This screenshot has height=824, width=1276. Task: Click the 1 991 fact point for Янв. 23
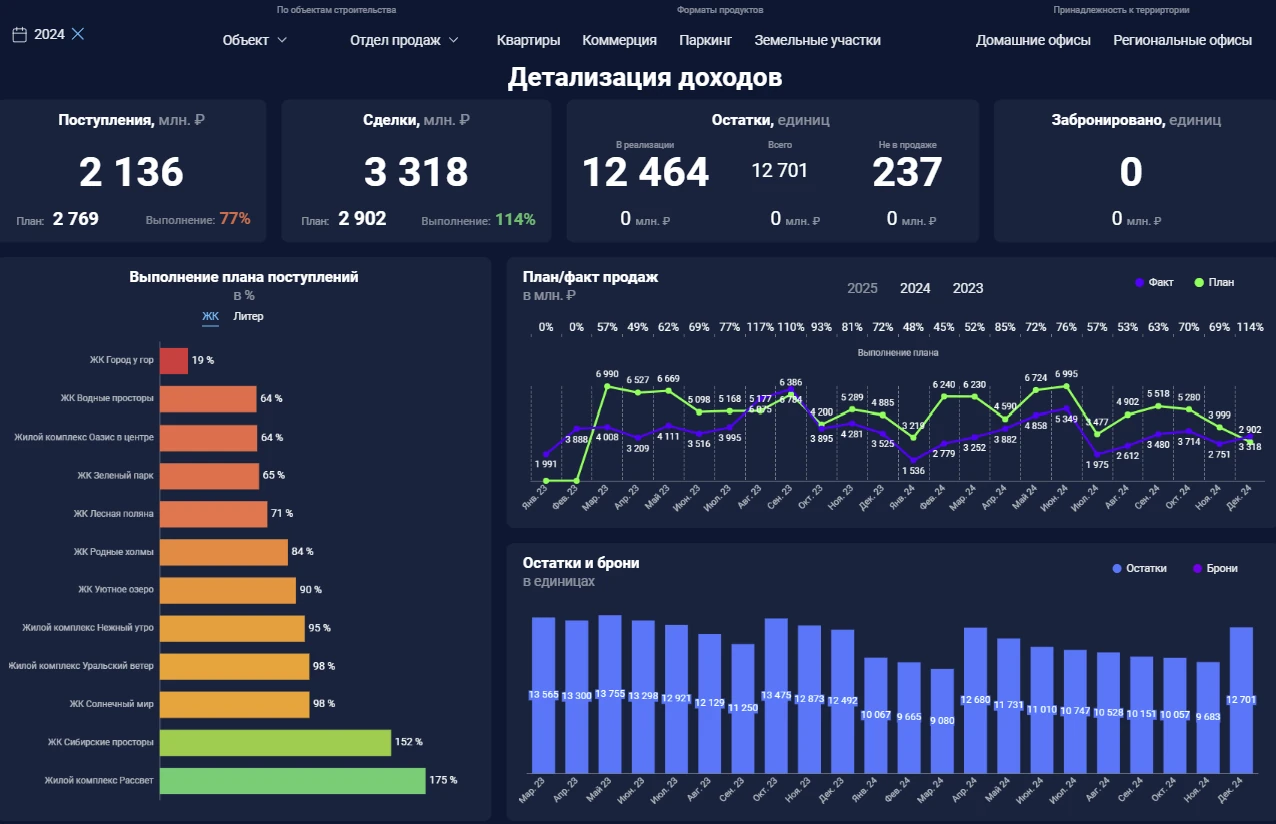(x=546, y=454)
